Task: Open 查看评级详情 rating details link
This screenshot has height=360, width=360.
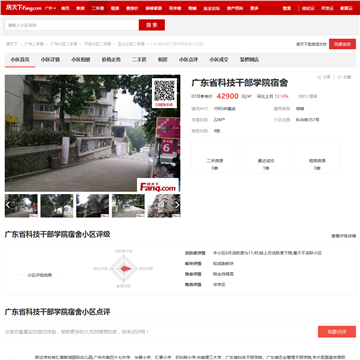Action: point(343,236)
